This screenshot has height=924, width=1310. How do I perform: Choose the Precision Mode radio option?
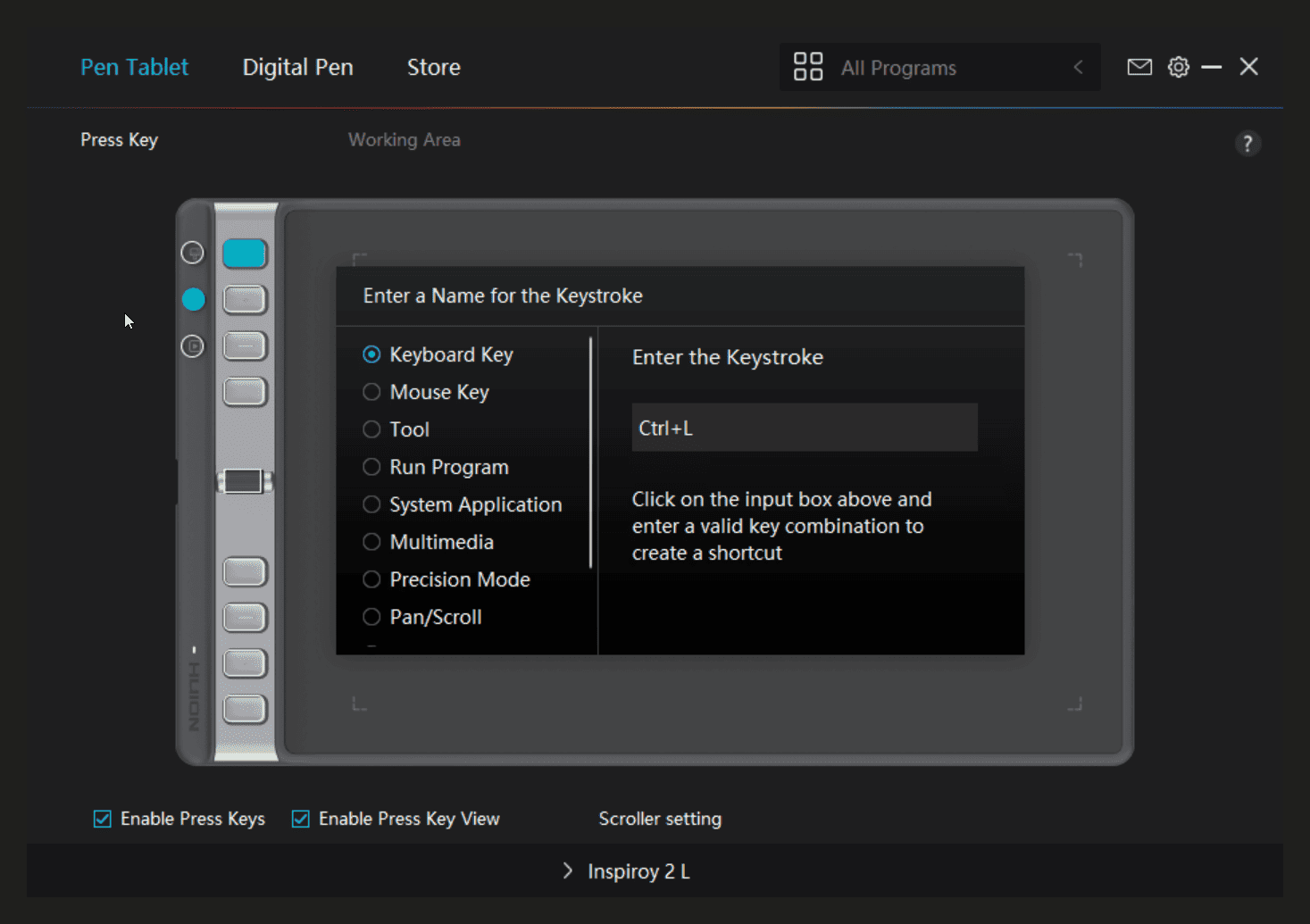click(371, 579)
